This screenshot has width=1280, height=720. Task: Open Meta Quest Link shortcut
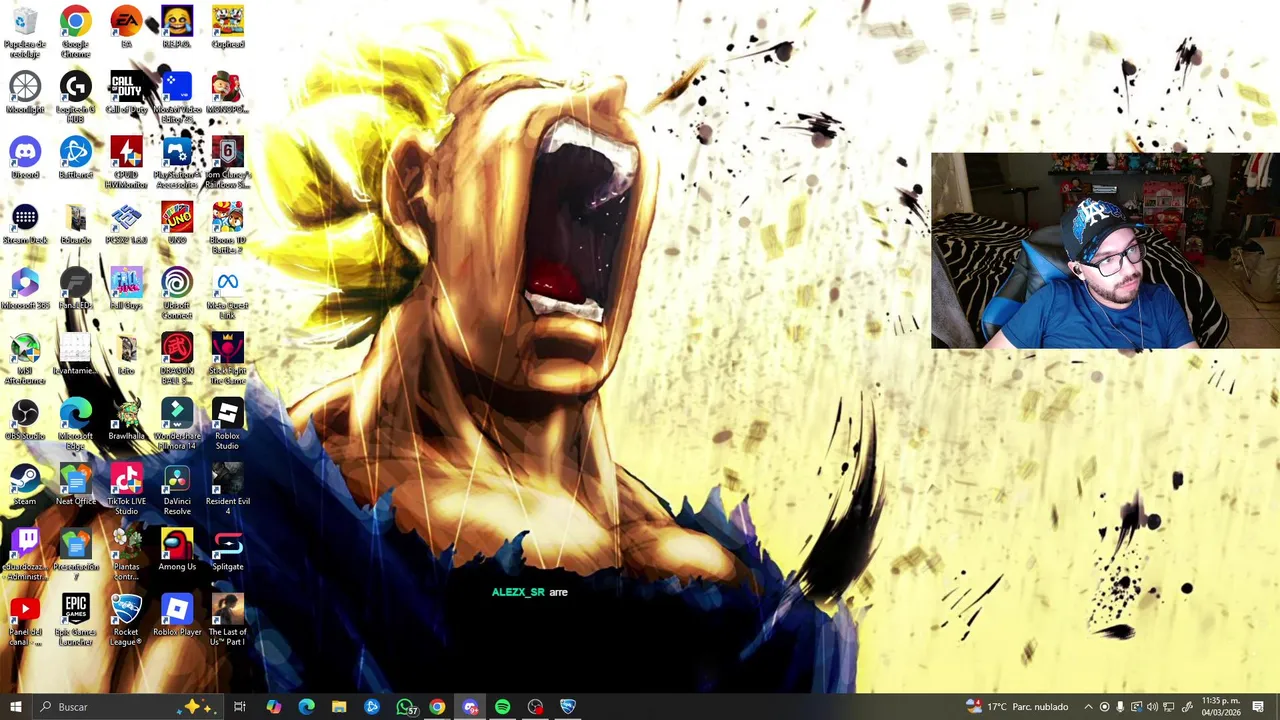pos(228,293)
